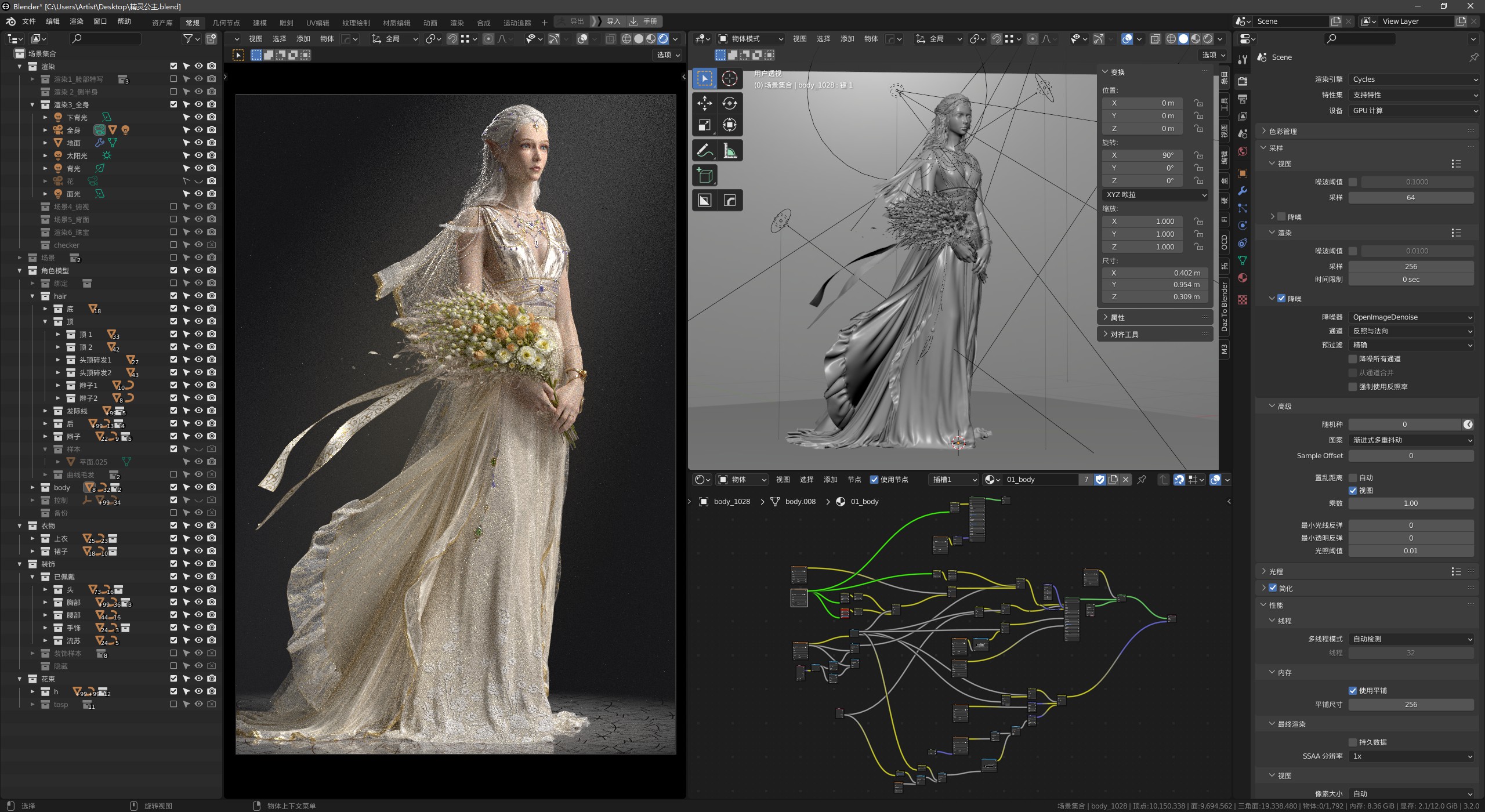Image resolution: width=1485 pixels, height=812 pixels.
Task: Switch to the 材质编辑 workspace tab
Action: pyautogui.click(x=397, y=23)
